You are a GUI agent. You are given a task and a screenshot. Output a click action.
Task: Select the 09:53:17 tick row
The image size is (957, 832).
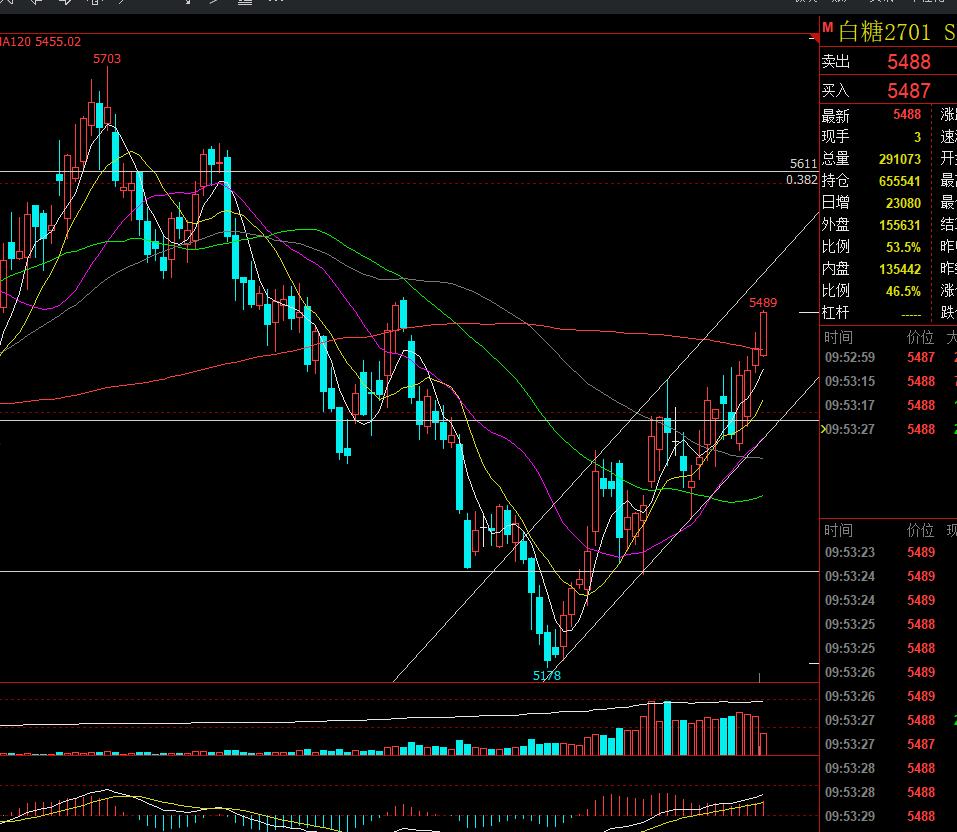pyautogui.click(x=888, y=405)
